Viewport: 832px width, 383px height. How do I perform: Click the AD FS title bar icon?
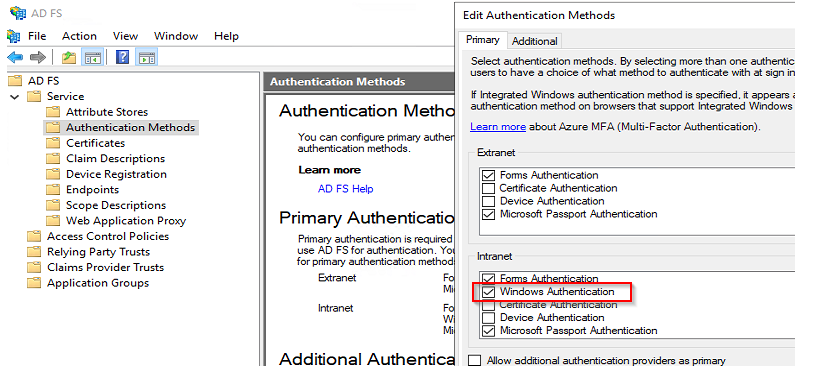tap(18, 13)
